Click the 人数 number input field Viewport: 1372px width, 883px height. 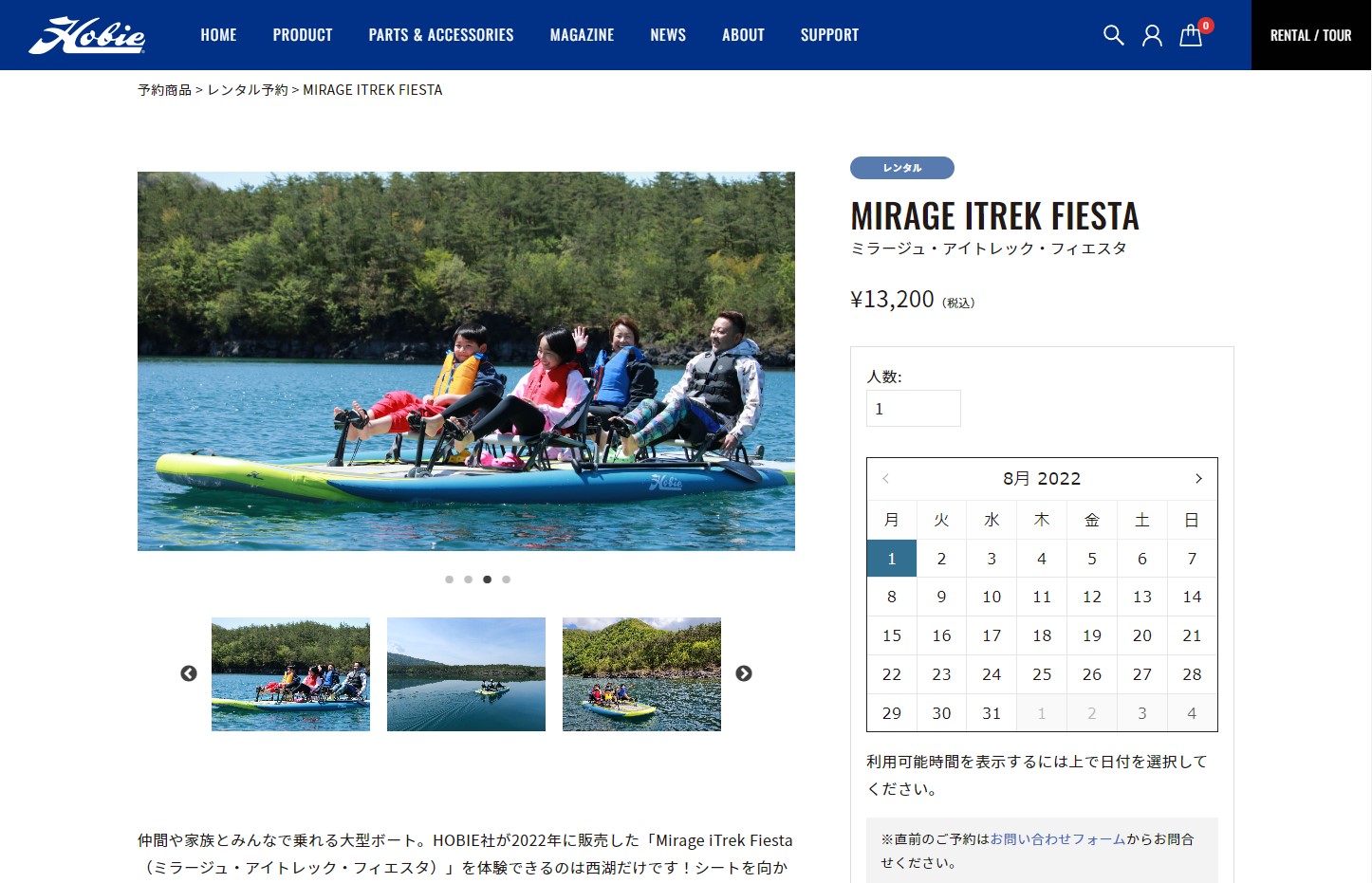[x=914, y=409]
